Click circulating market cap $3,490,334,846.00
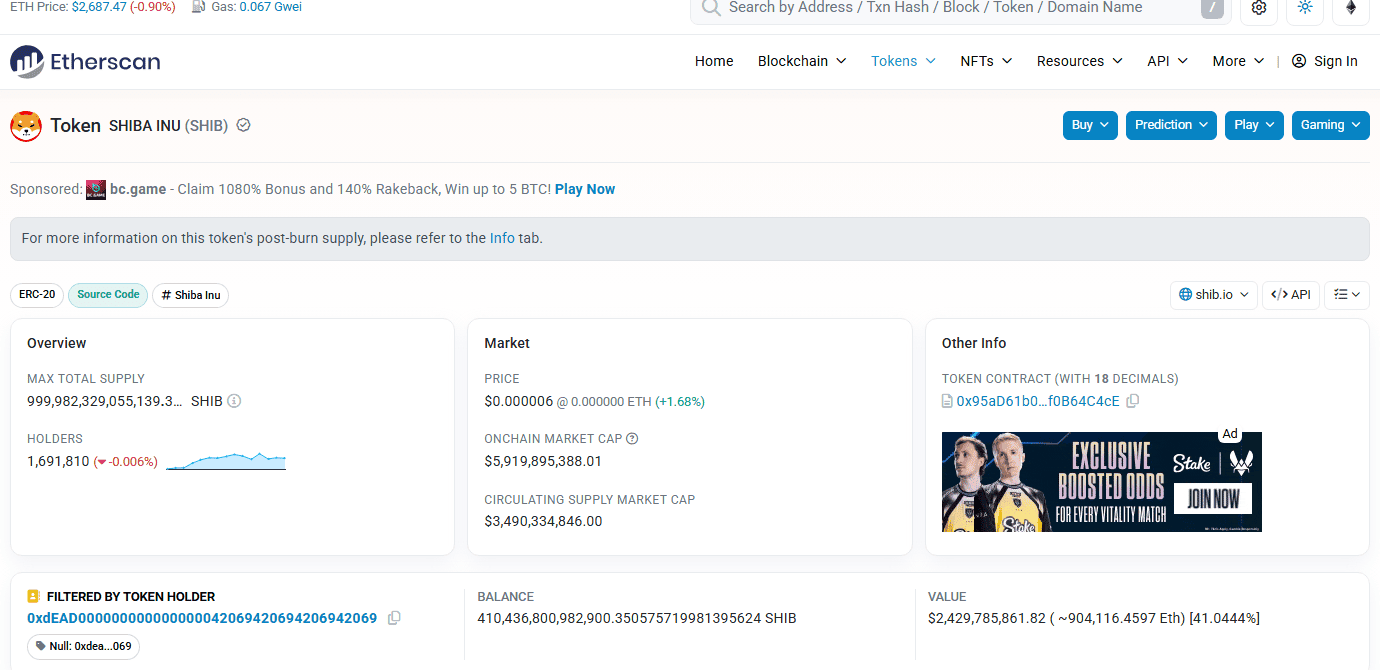The image size is (1380, 670). click(x=543, y=521)
